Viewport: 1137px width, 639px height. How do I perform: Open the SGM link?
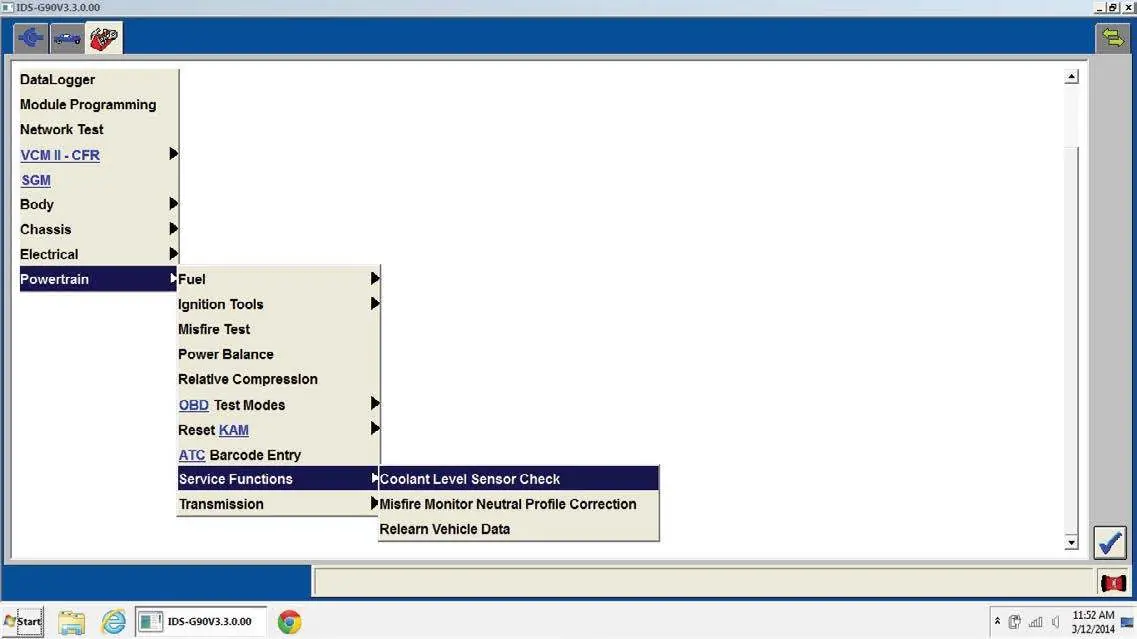pyautogui.click(x=36, y=180)
